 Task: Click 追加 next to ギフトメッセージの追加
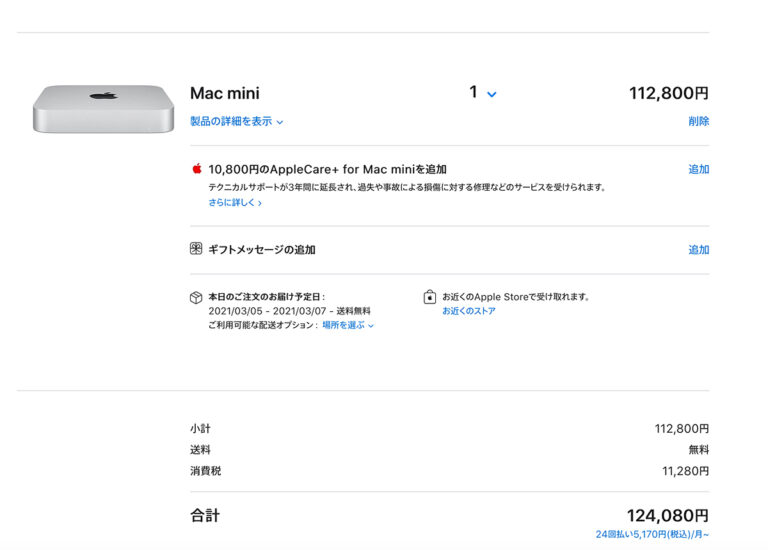[698, 250]
